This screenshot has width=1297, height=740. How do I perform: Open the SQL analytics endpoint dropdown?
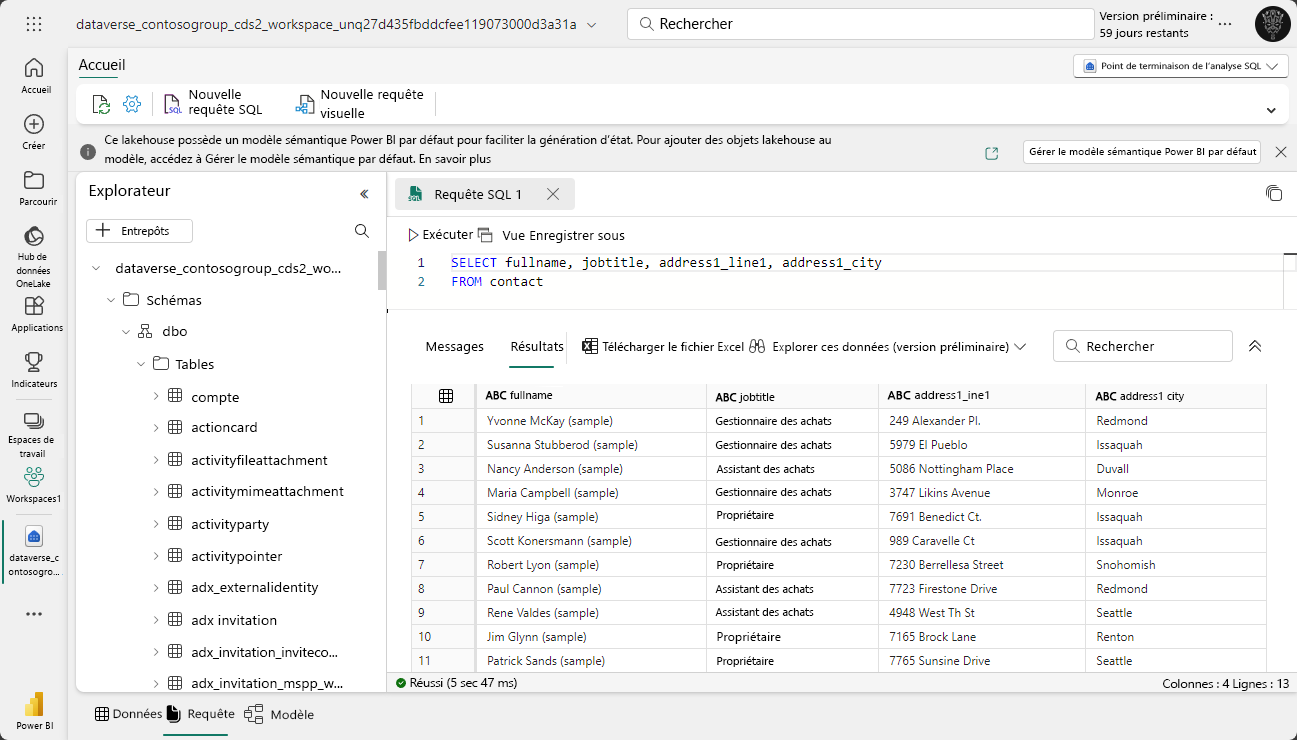[1180, 66]
